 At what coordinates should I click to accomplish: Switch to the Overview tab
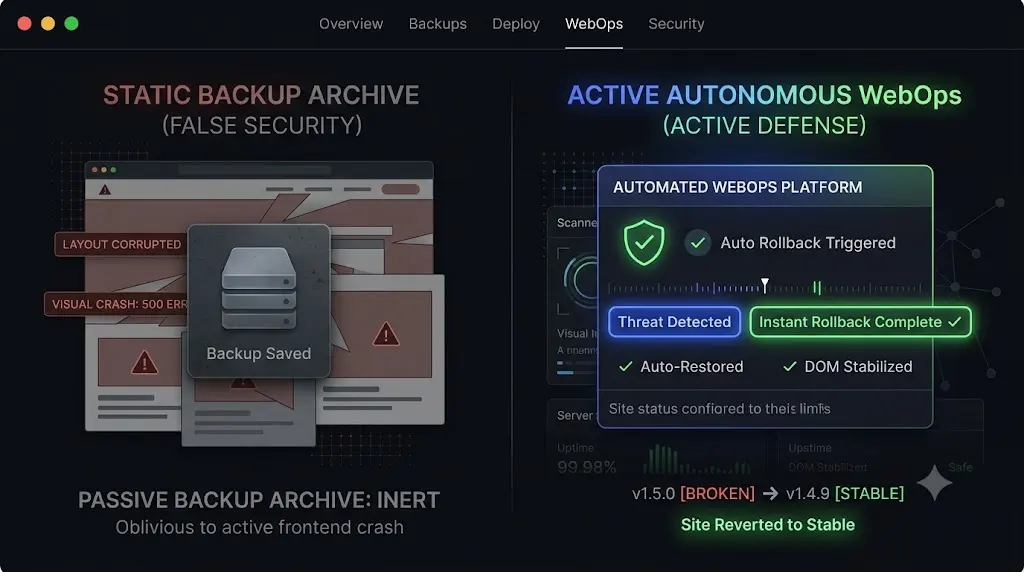point(351,24)
